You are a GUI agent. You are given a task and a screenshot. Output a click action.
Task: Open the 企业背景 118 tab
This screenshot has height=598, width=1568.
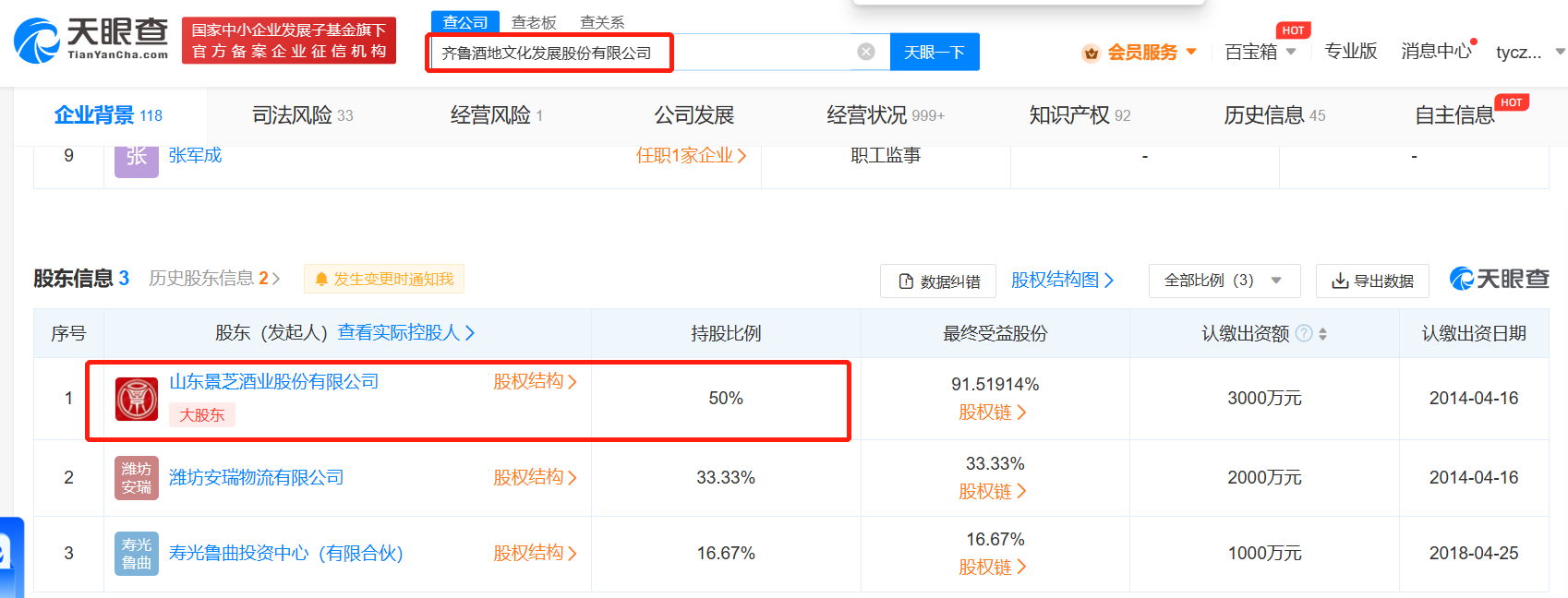tap(108, 115)
